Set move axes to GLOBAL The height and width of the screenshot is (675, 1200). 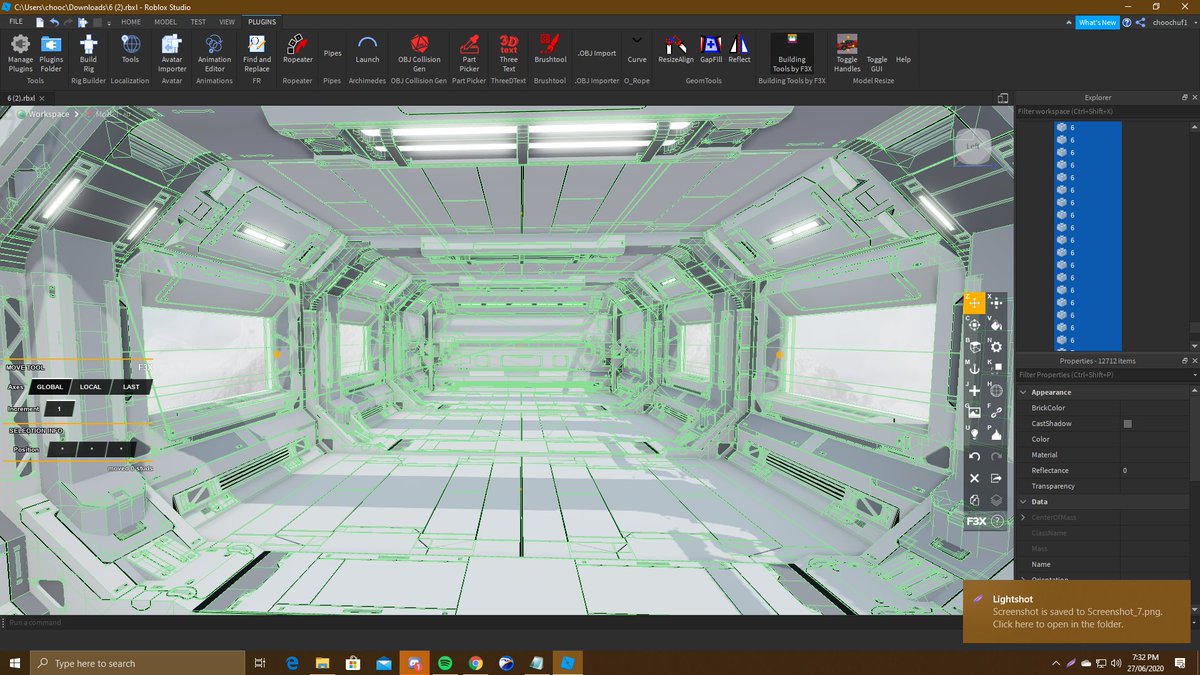coord(49,387)
